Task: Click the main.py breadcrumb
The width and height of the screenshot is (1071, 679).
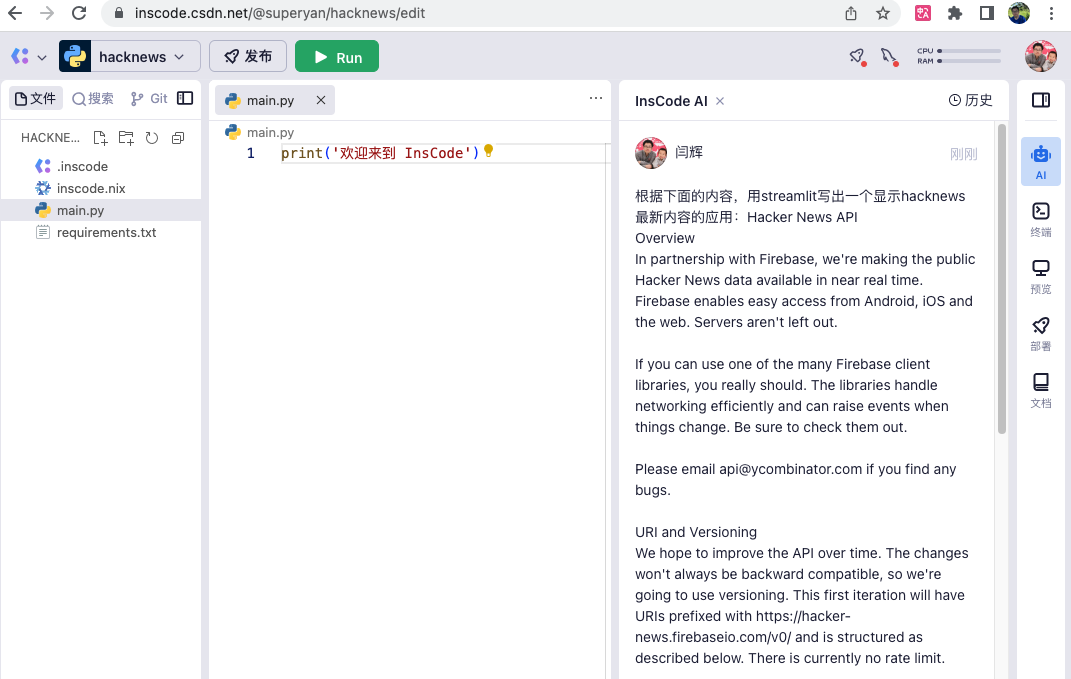Action: 260,132
